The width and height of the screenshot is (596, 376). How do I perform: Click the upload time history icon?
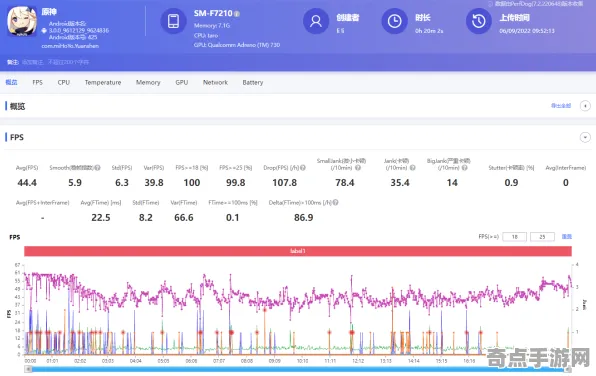point(479,21)
